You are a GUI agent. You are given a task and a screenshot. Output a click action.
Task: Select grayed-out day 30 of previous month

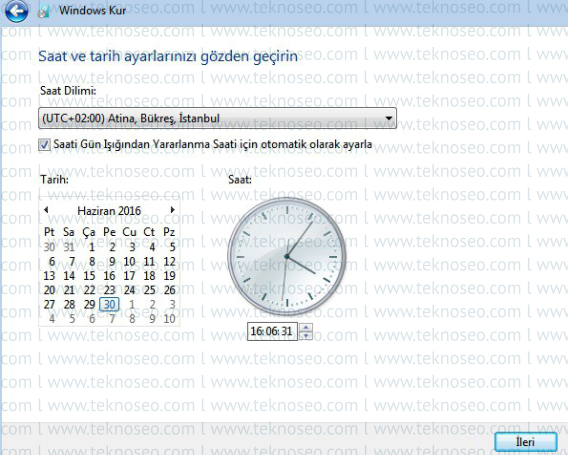[x=49, y=247]
